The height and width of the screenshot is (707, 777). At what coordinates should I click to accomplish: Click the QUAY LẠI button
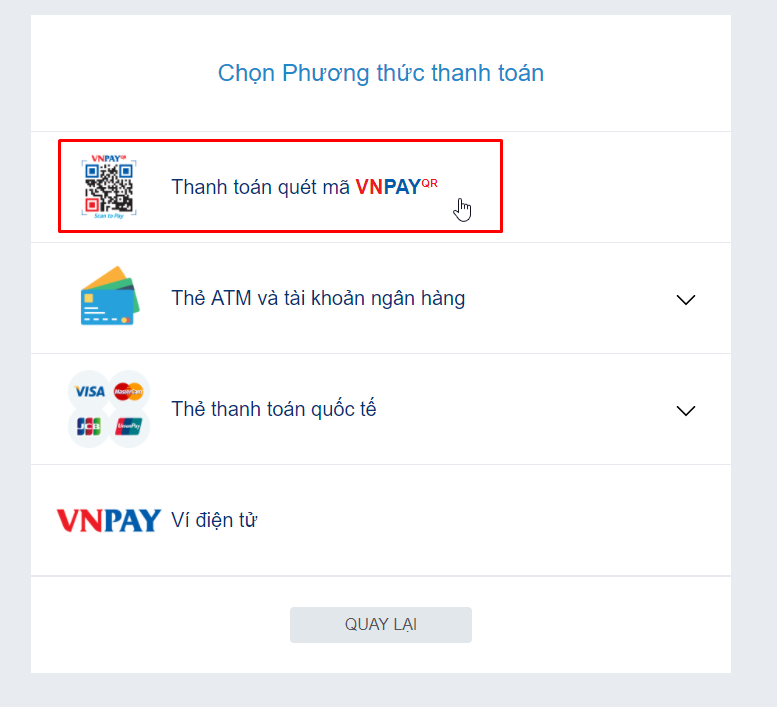click(x=381, y=625)
